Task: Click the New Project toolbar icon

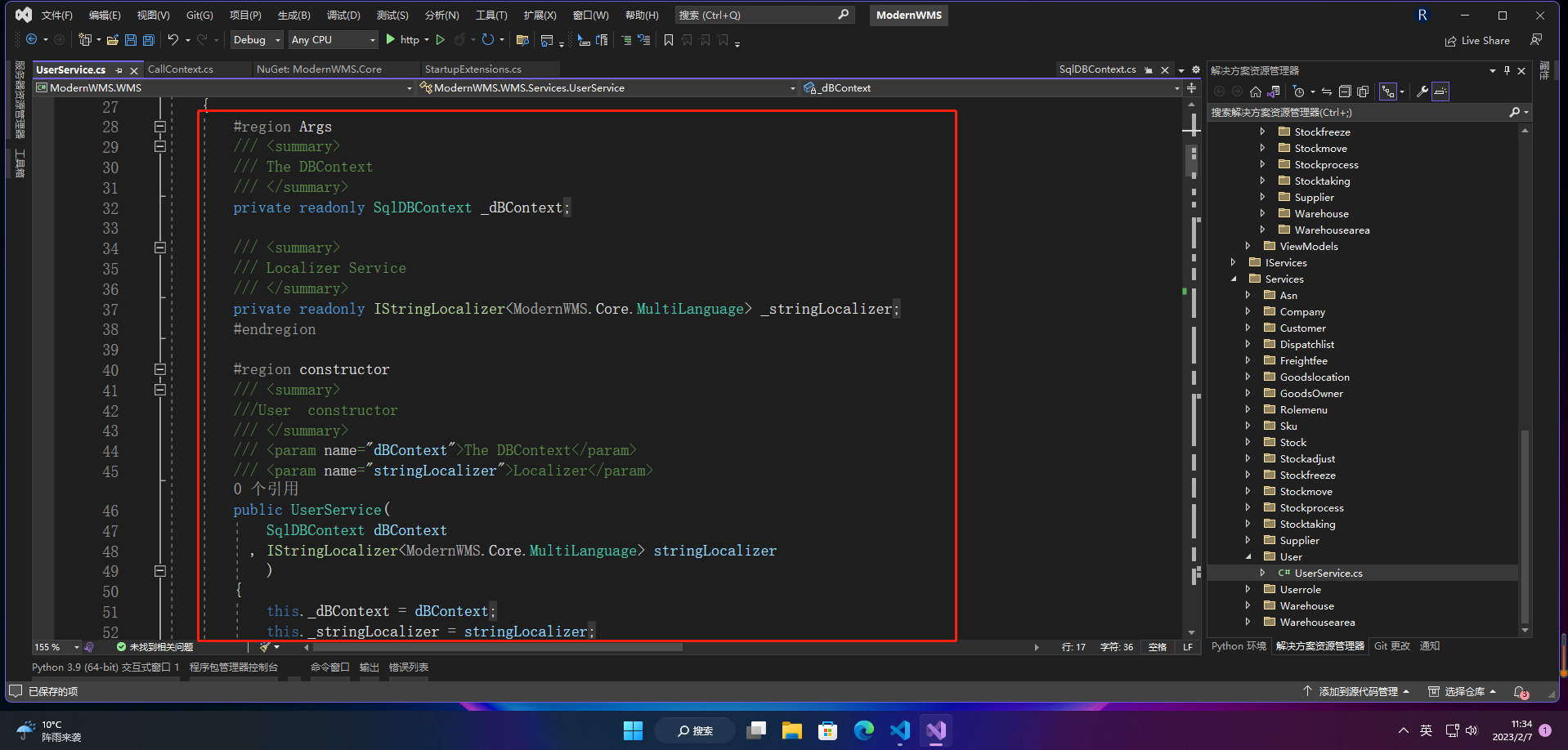Action: pyautogui.click(x=84, y=39)
